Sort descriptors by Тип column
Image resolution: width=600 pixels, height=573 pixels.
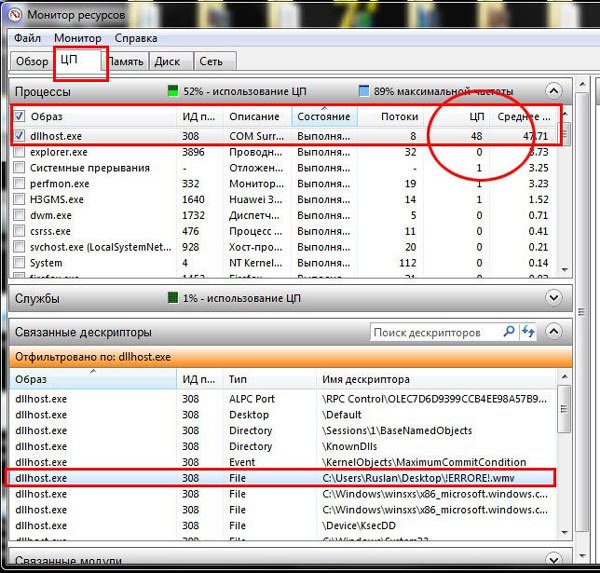point(270,379)
